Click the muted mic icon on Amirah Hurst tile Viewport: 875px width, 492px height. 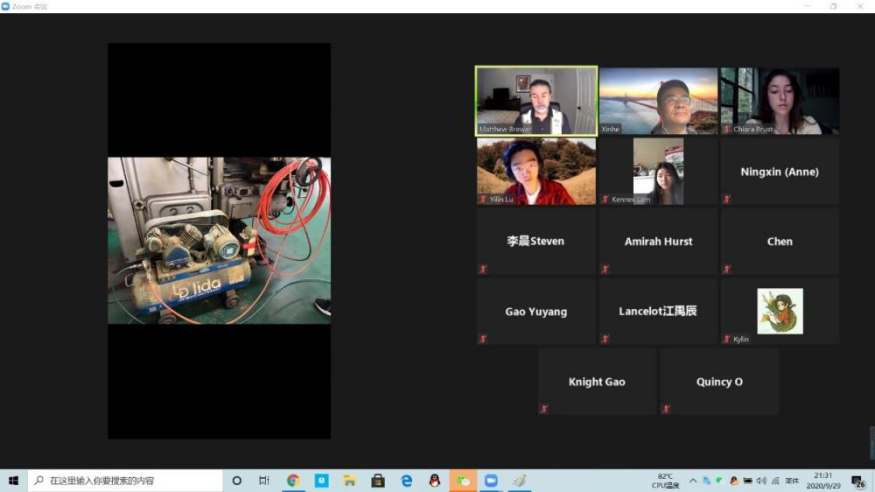pyautogui.click(x=605, y=269)
